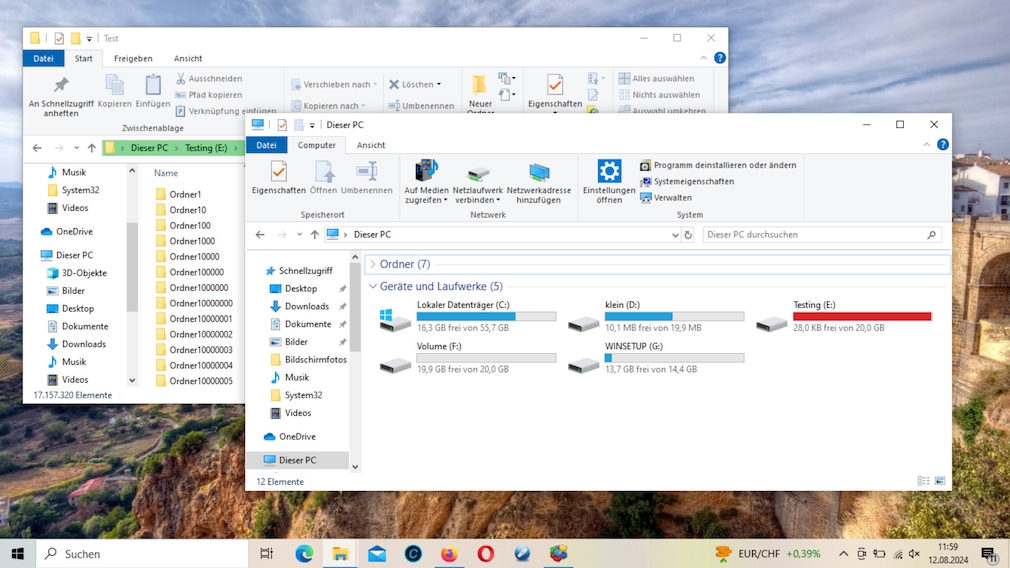Collapse the Geräte und Laufwerke section
The width and height of the screenshot is (1010, 568).
pyautogui.click(x=373, y=286)
